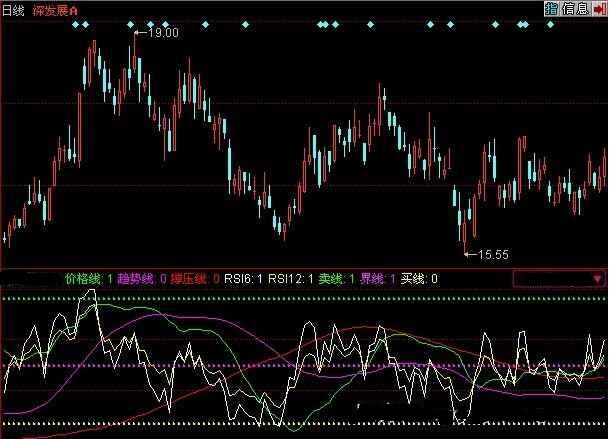Click the 深发展A stock name
Image resolution: width=609 pixels, height=439 pixels.
[58, 9]
